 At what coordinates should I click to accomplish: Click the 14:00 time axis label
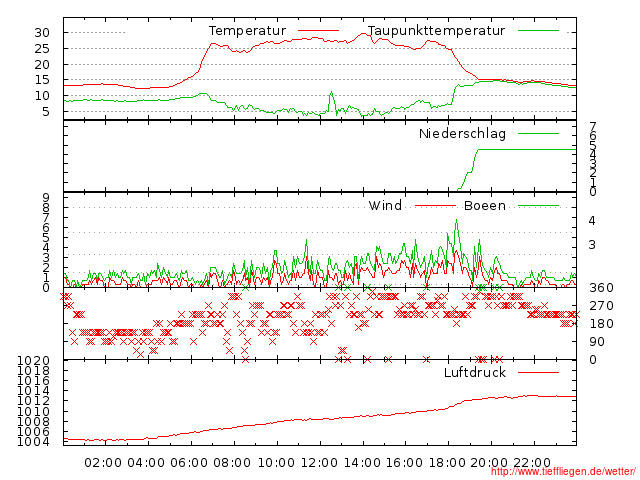click(362, 463)
